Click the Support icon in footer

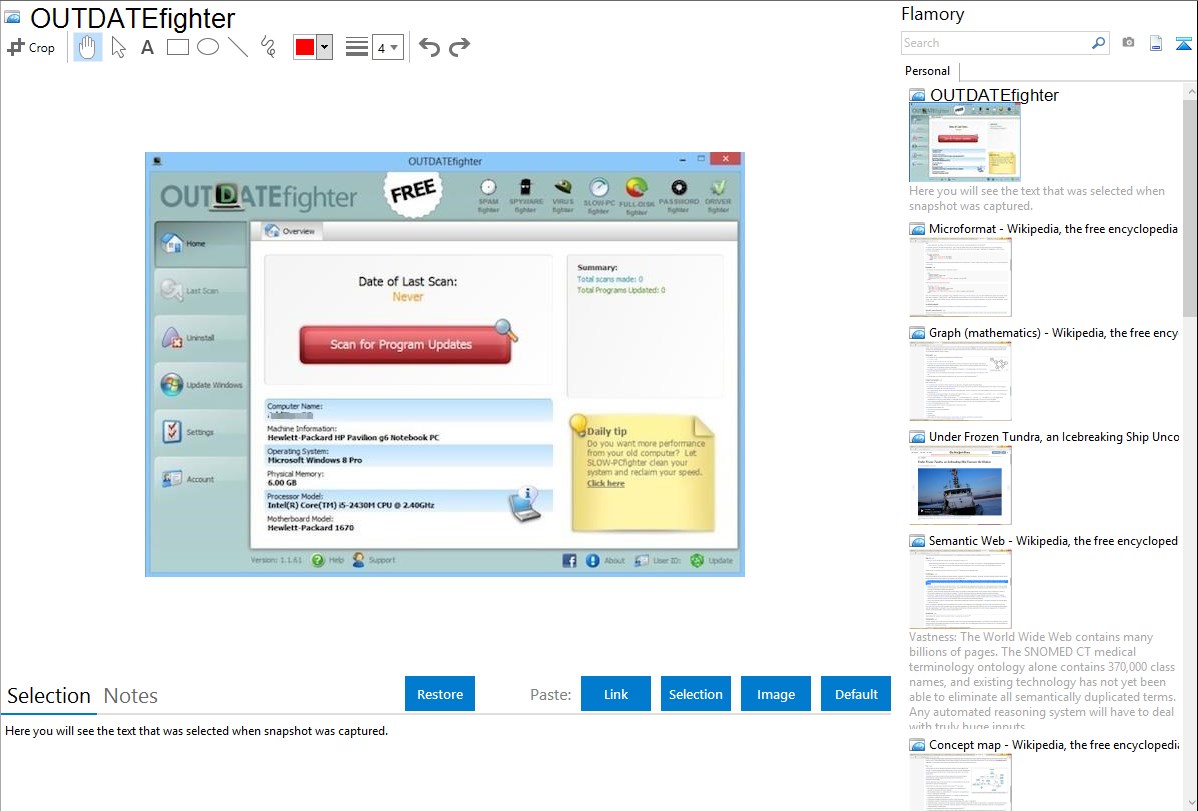pyautogui.click(x=359, y=560)
